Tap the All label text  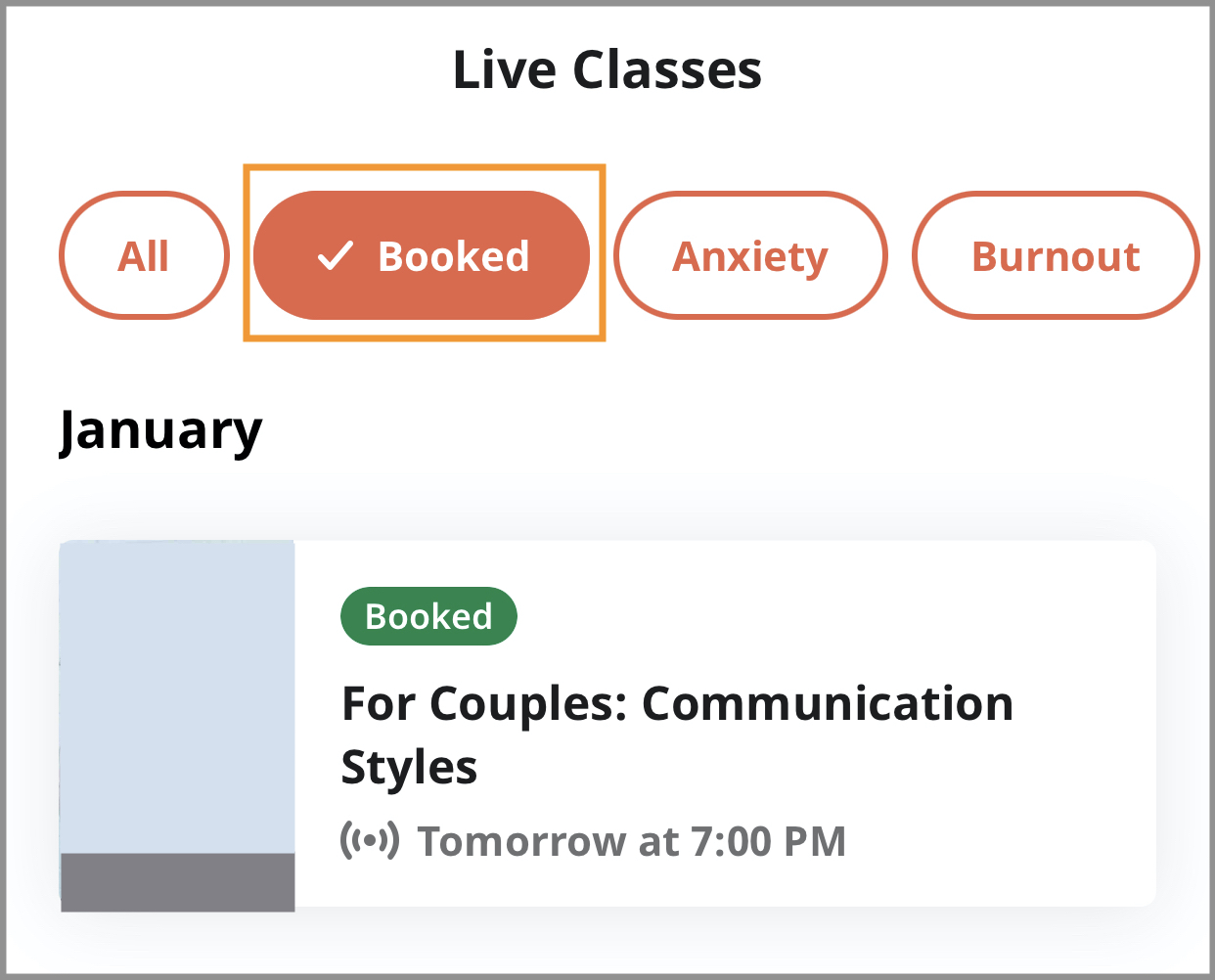144,256
